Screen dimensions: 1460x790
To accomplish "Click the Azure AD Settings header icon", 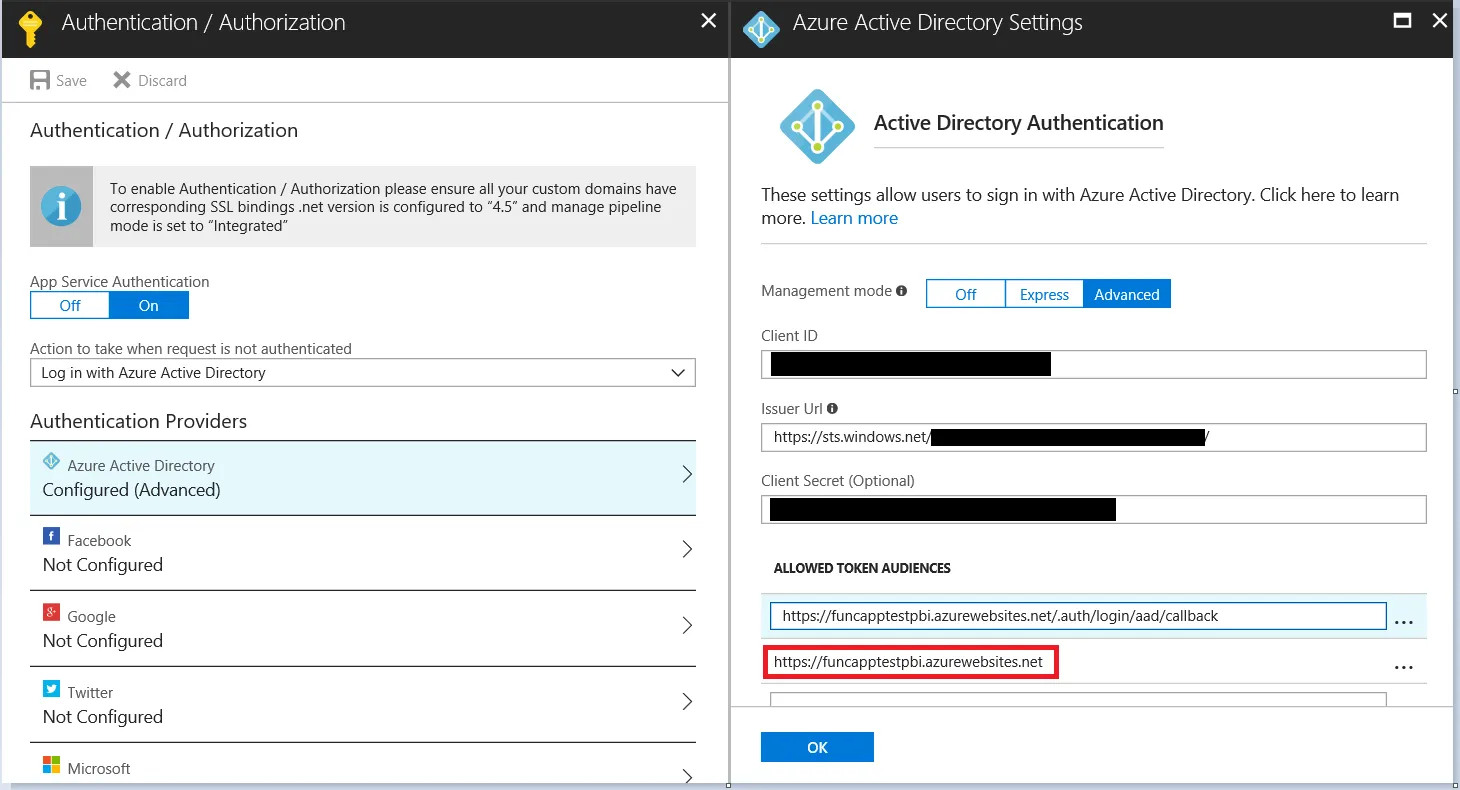I will (x=762, y=30).
